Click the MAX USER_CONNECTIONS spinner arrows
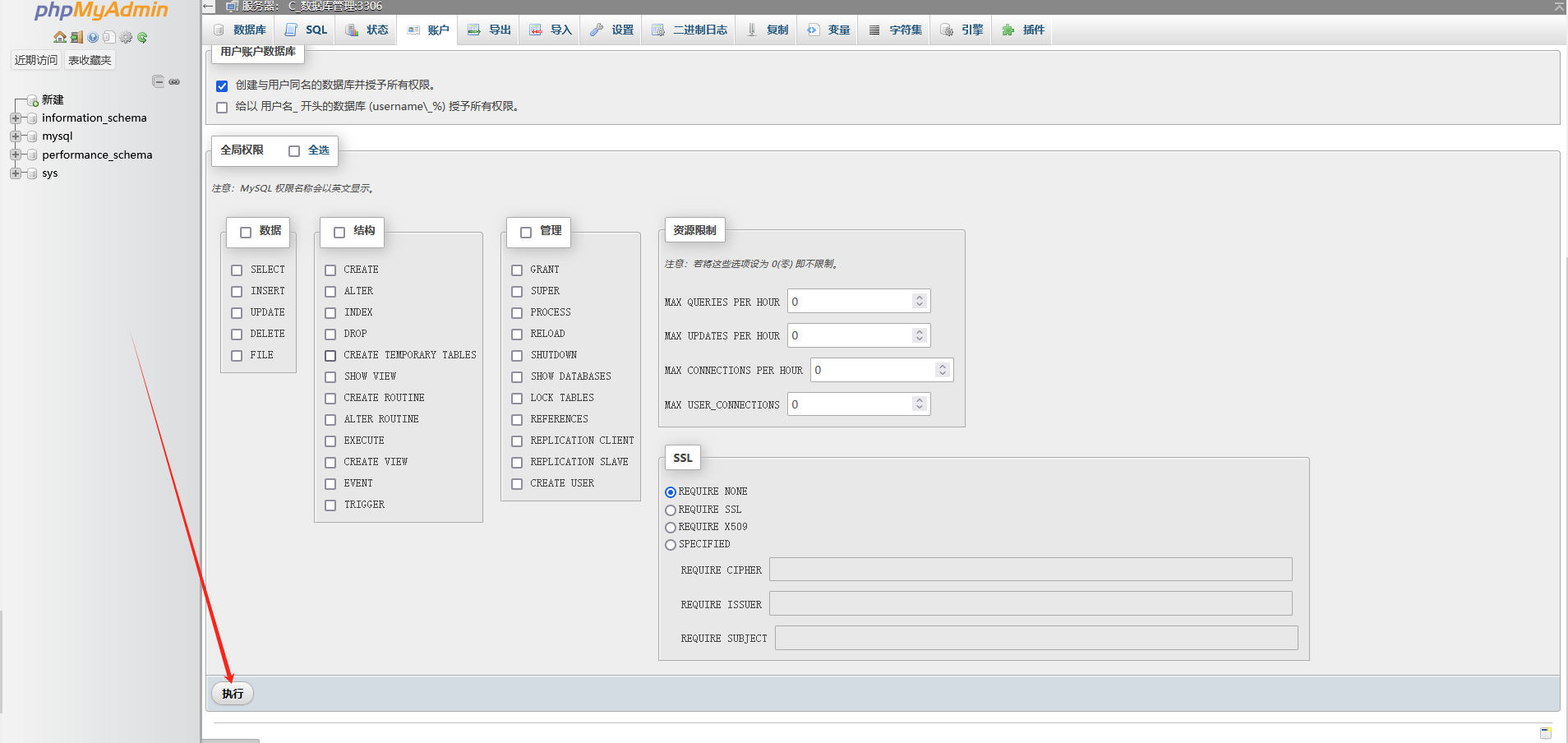The height and width of the screenshot is (743, 1568). pos(920,404)
